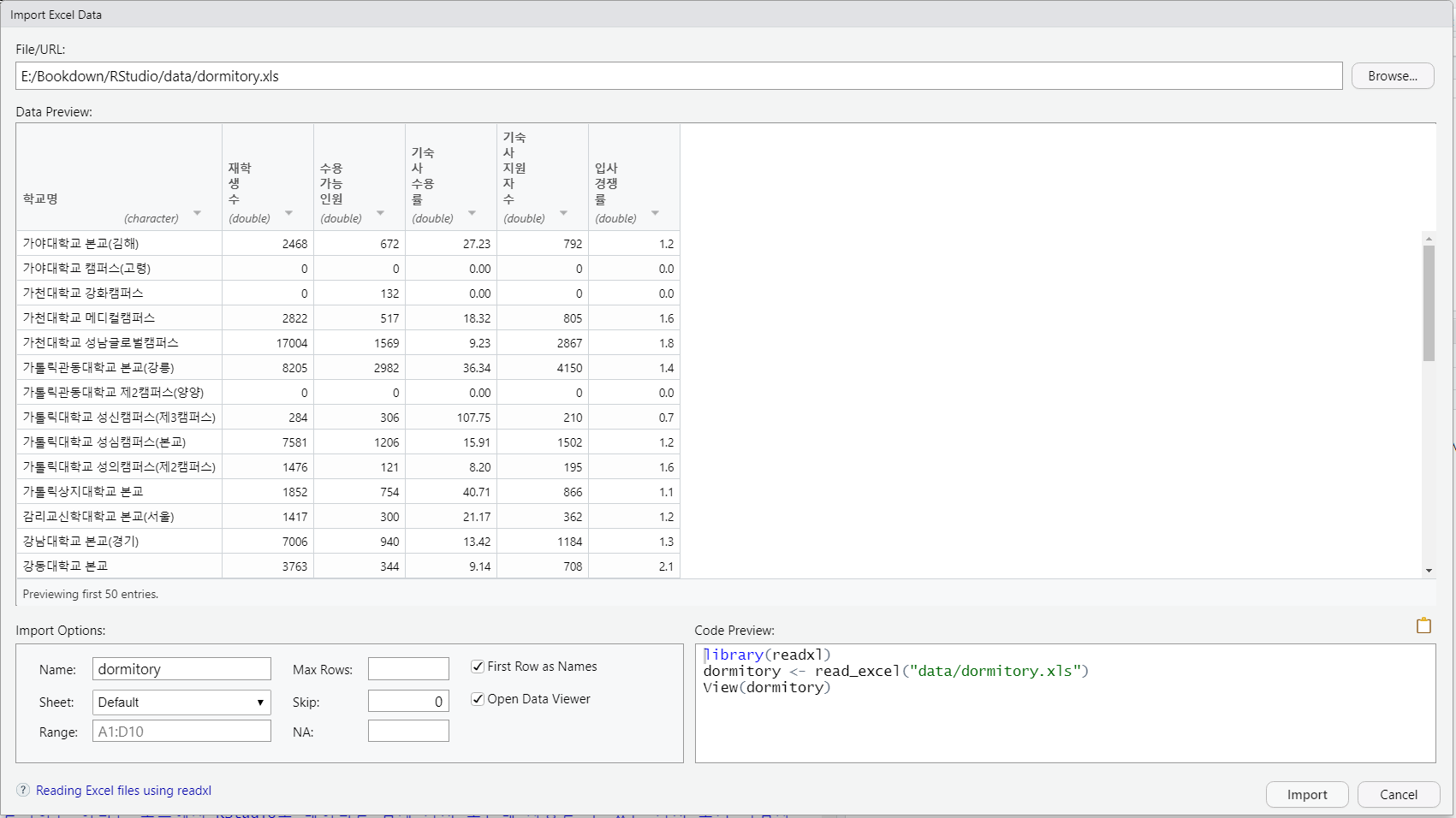This screenshot has height=818, width=1456.
Task: Click the File/URL path field
Action: coord(679,76)
